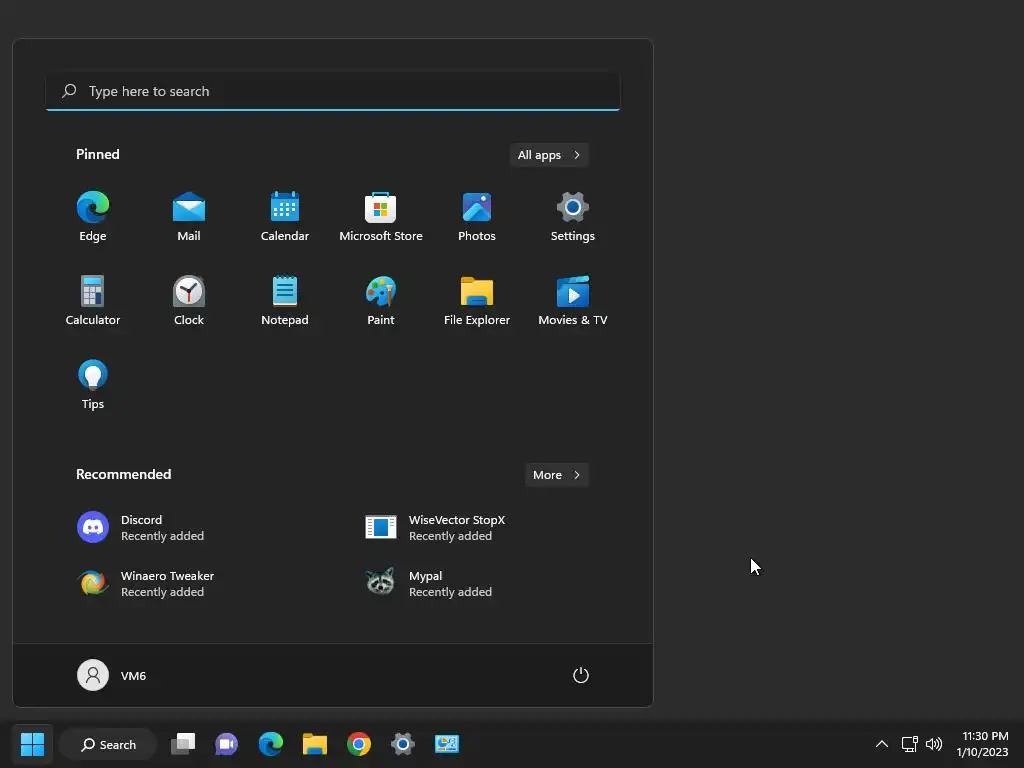Show All apps list
The height and width of the screenshot is (768, 1024).
point(549,155)
